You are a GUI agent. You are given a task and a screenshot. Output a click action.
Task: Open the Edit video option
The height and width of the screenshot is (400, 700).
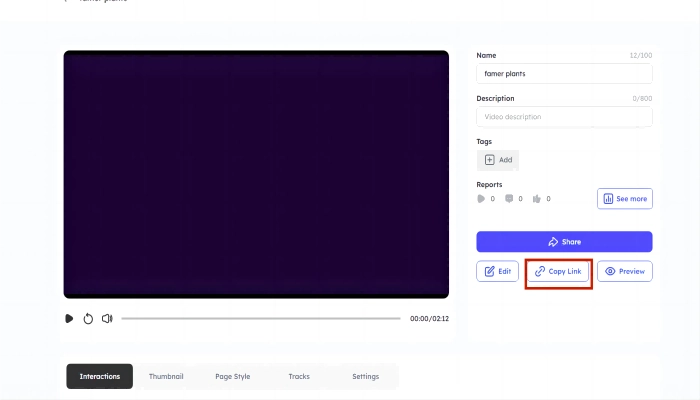click(497, 271)
